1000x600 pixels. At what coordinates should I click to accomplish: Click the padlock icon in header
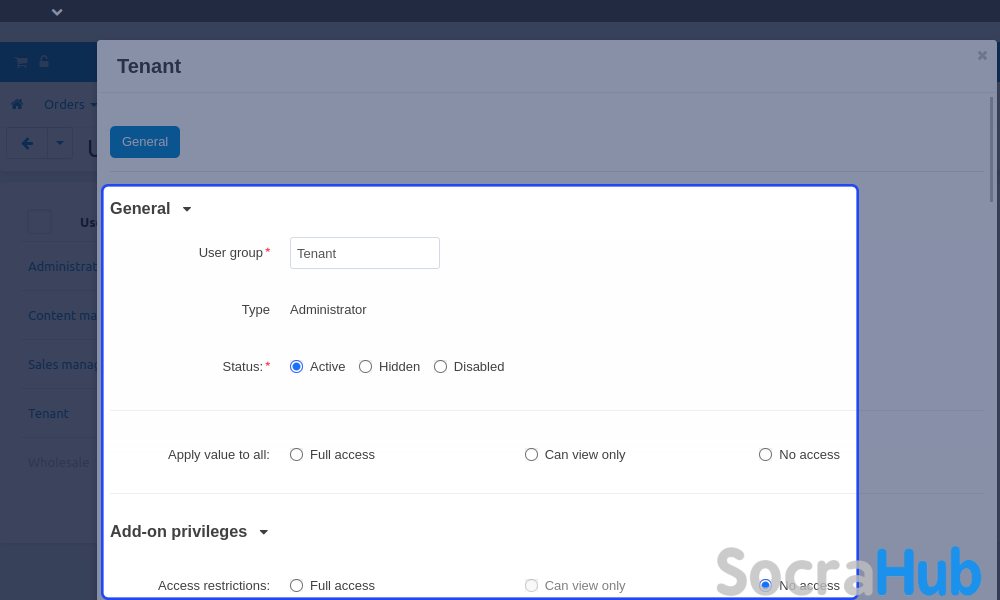pos(44,62)
